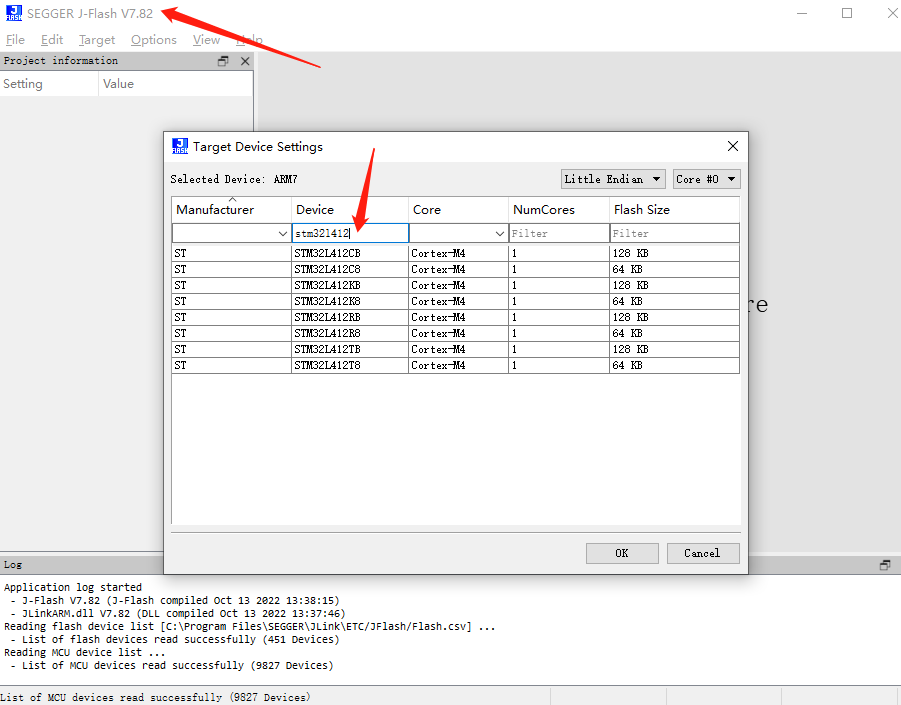Click the NumCores filter field
This screenshot has height=705, width=901.
(x=559, y=233)
